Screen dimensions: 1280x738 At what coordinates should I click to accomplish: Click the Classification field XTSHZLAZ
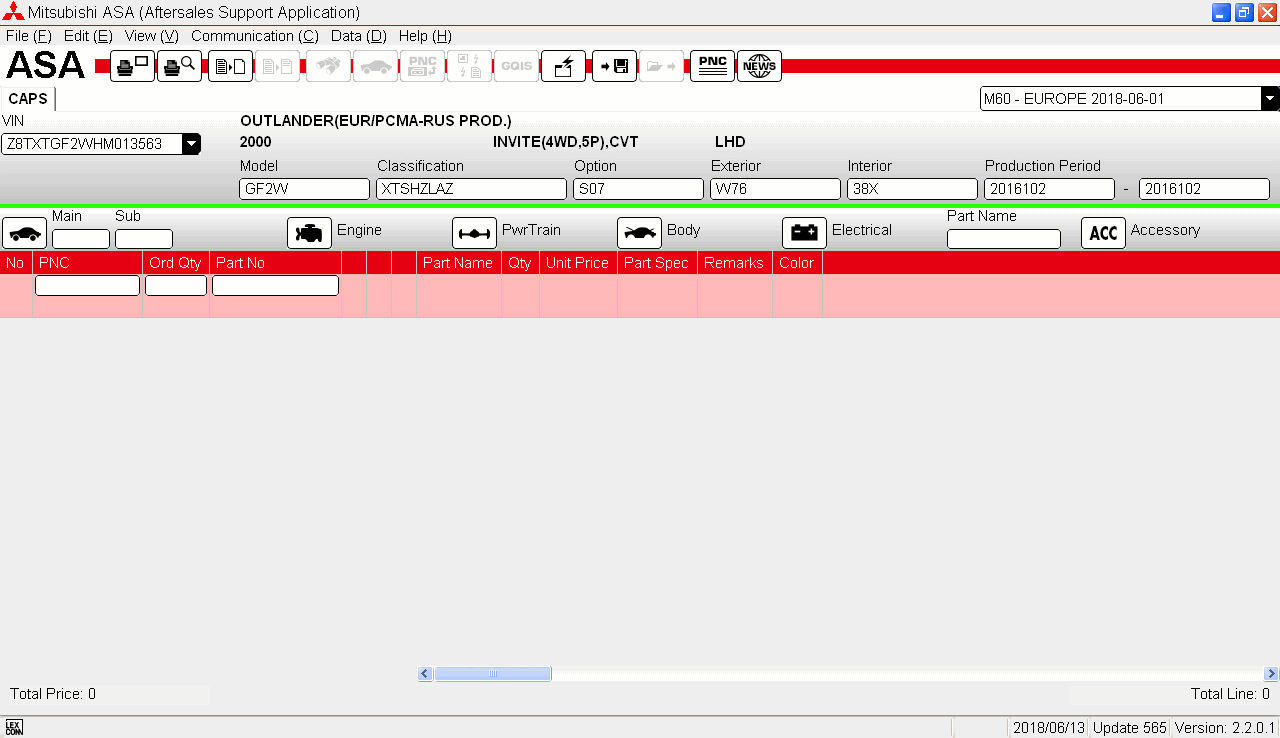472,189
